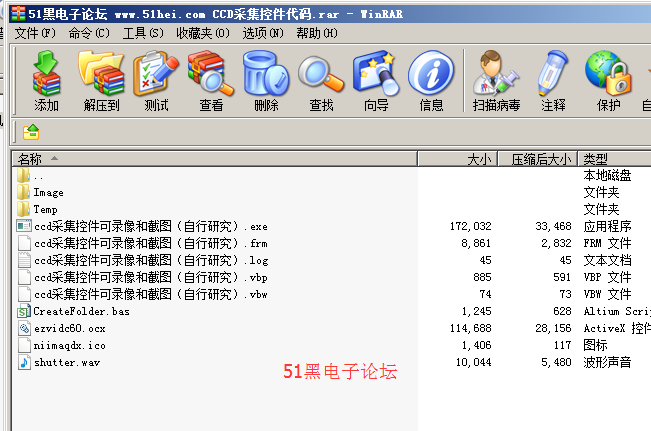Select 'ezvidc60.ocx' file name
This screenshot has height=431, width=651.
coord(69,328)
